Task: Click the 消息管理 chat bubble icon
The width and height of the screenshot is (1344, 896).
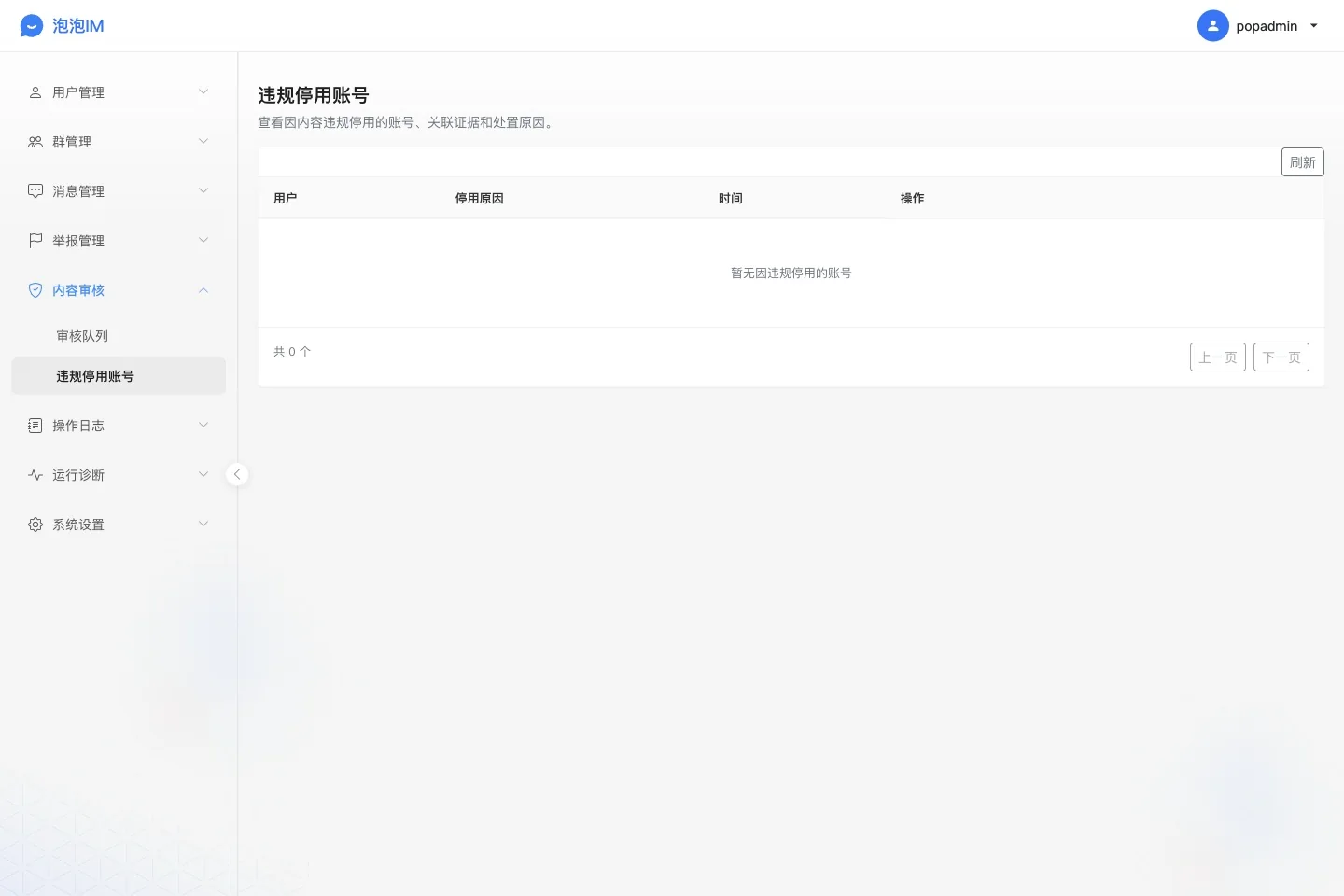Action: (x=35, y=191)
